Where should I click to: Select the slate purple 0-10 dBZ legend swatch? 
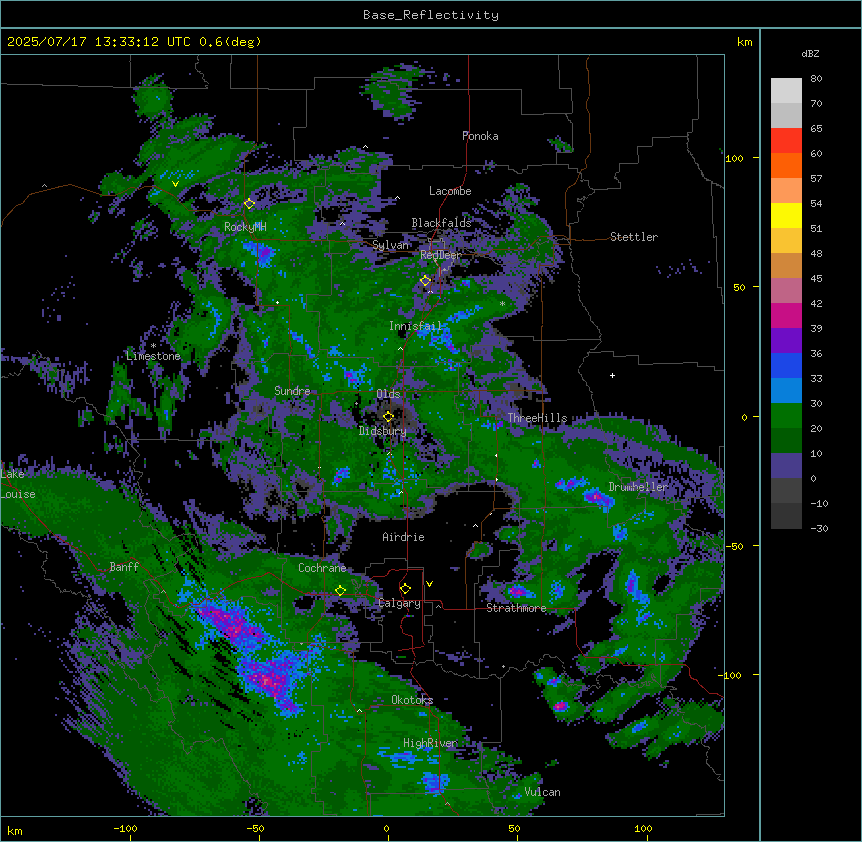(x=786, y=466)
